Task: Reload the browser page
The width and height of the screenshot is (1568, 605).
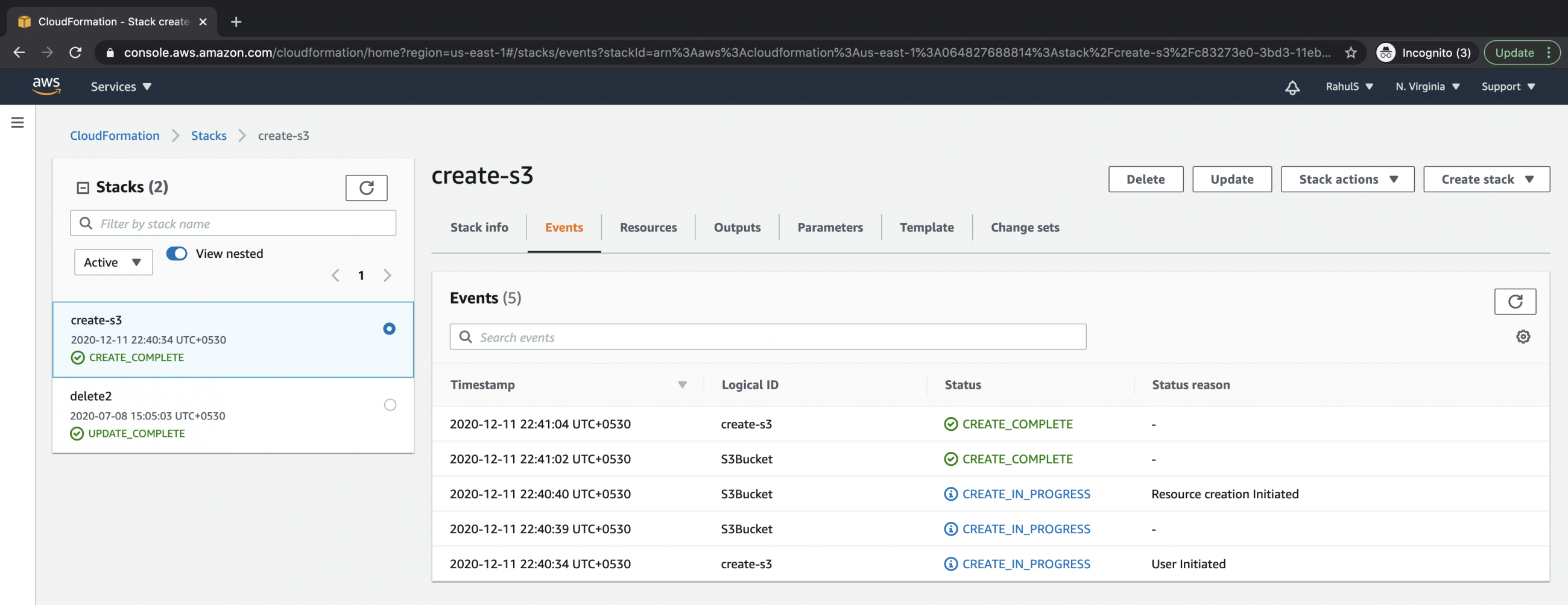Action: [75, 52]
